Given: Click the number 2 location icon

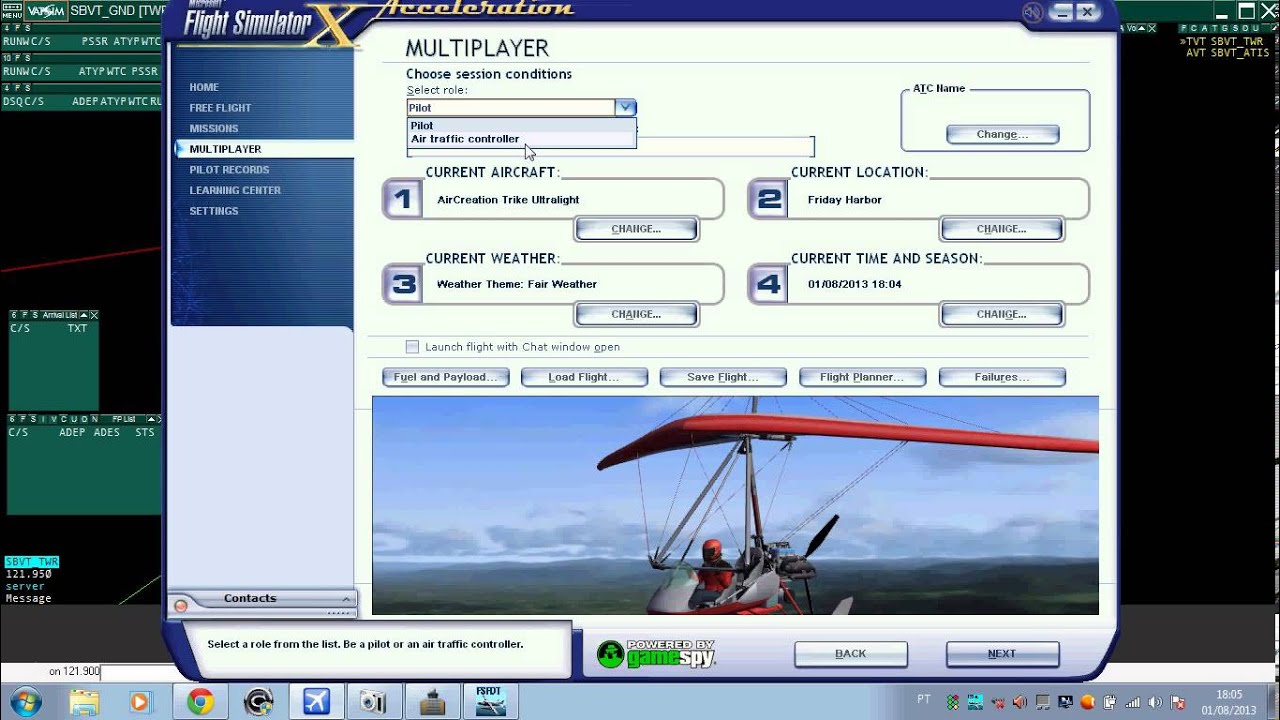Looking at the screenshot, I should 769,199.
